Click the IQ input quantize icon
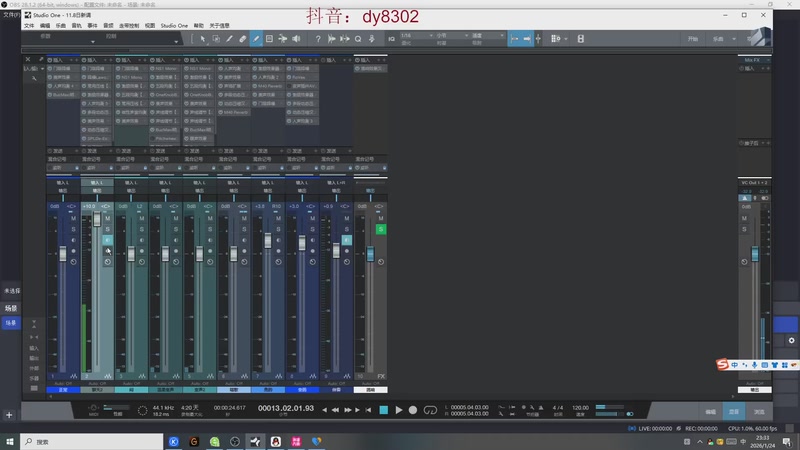Viewport: 800px width, 450px height. coord(391,39)
